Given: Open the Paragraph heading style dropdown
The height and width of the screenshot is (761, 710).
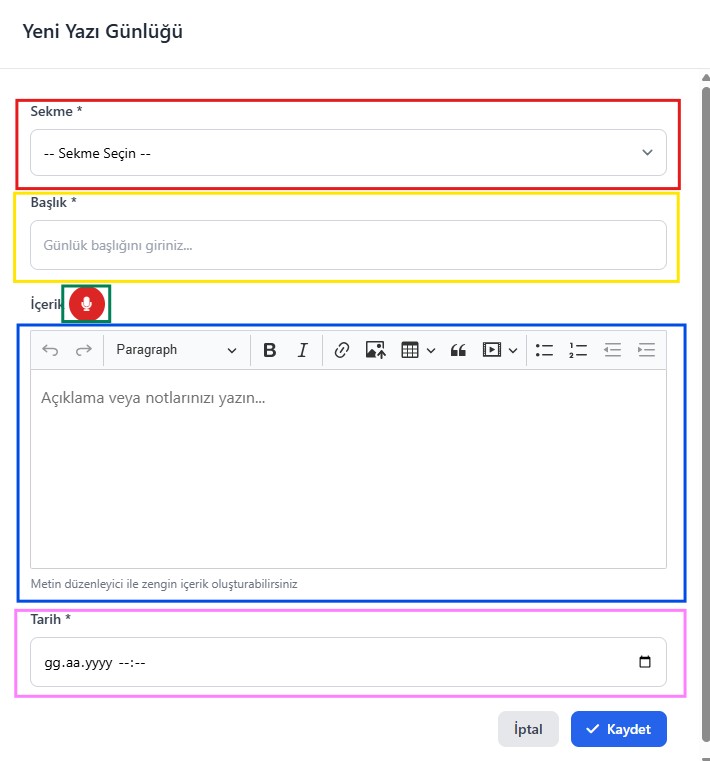Looking at the screenshot, I should point(176,350).
